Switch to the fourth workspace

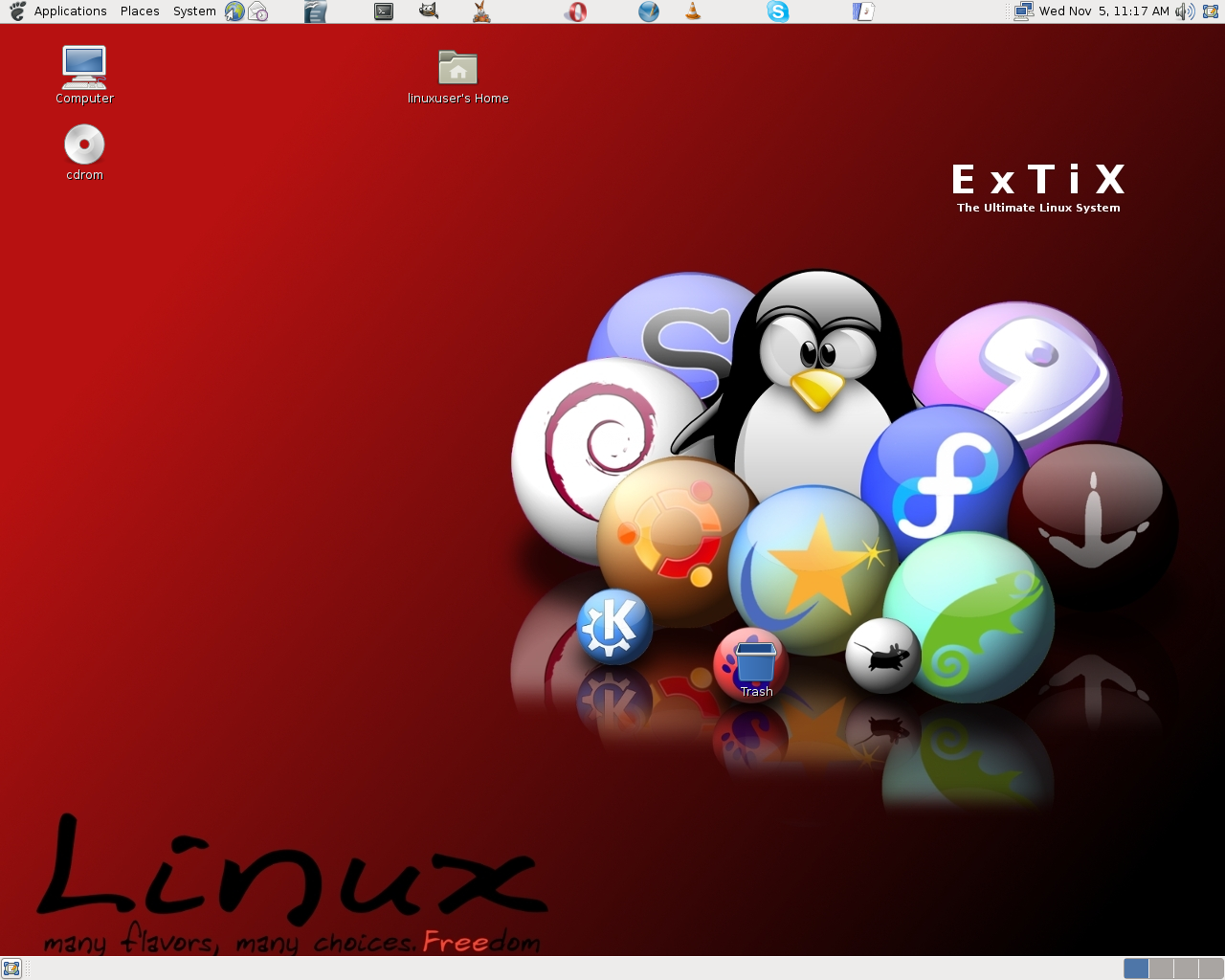point(1211,969)
